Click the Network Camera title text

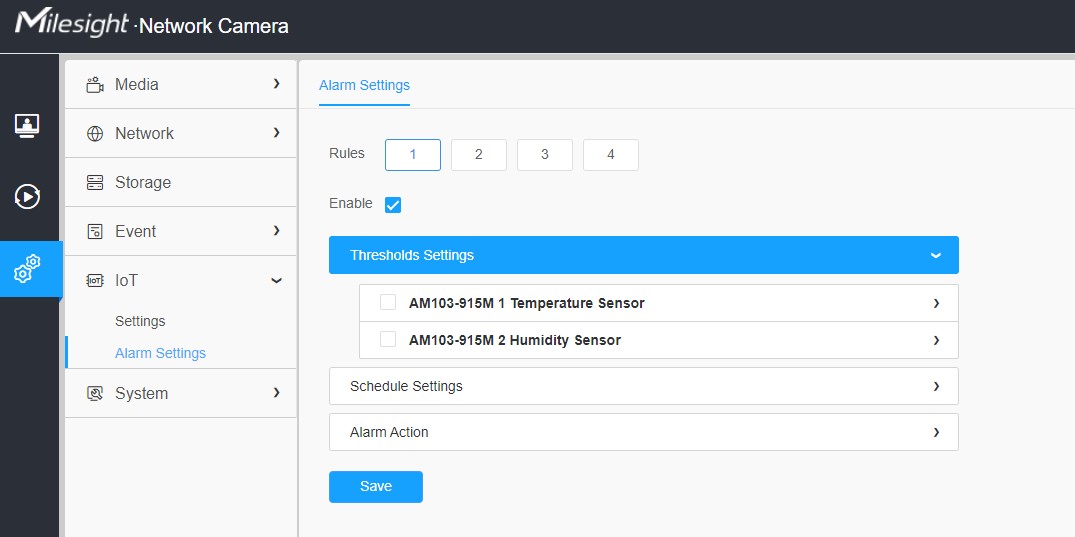point(213,27)
